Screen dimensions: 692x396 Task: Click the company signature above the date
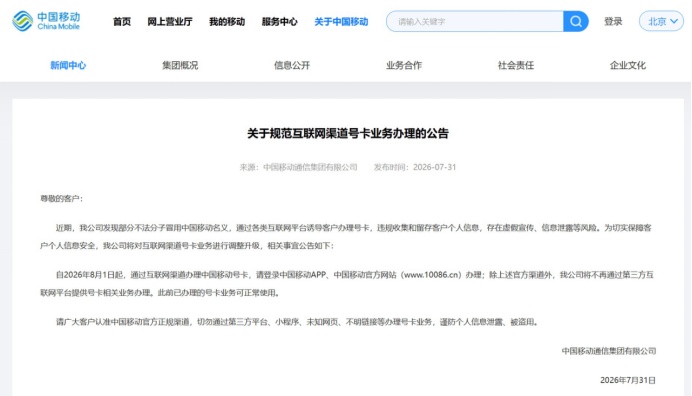(609, 351)
